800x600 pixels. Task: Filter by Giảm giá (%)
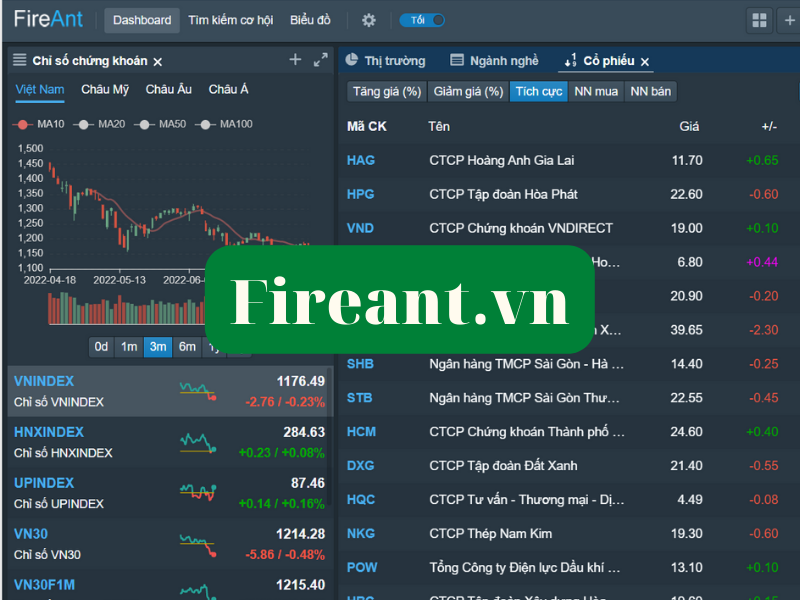pyautogui.click(x=468, y=92)
